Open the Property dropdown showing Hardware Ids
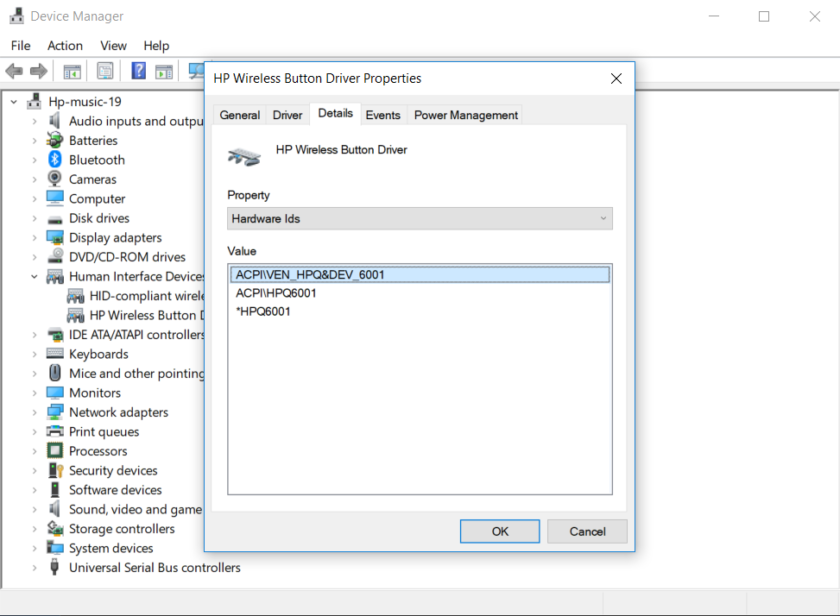This screenshot has height=616, width=840. tap(419, 219)
